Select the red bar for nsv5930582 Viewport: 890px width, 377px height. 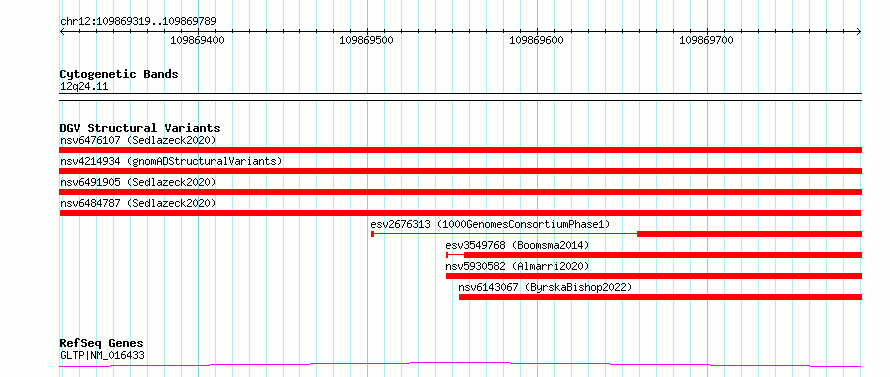click(x=654, y=276)
